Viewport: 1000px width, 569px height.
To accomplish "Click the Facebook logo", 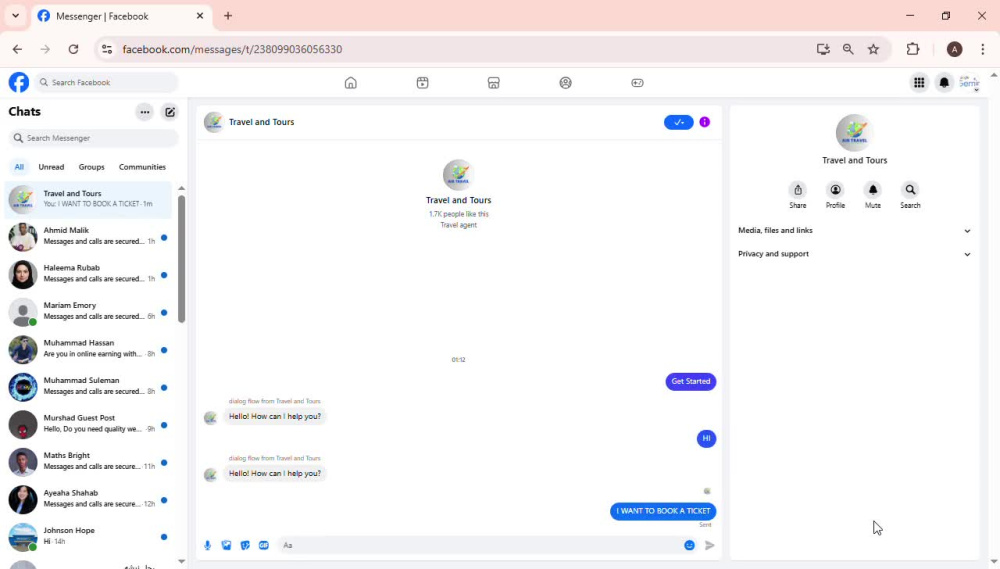I will point(19,82).
